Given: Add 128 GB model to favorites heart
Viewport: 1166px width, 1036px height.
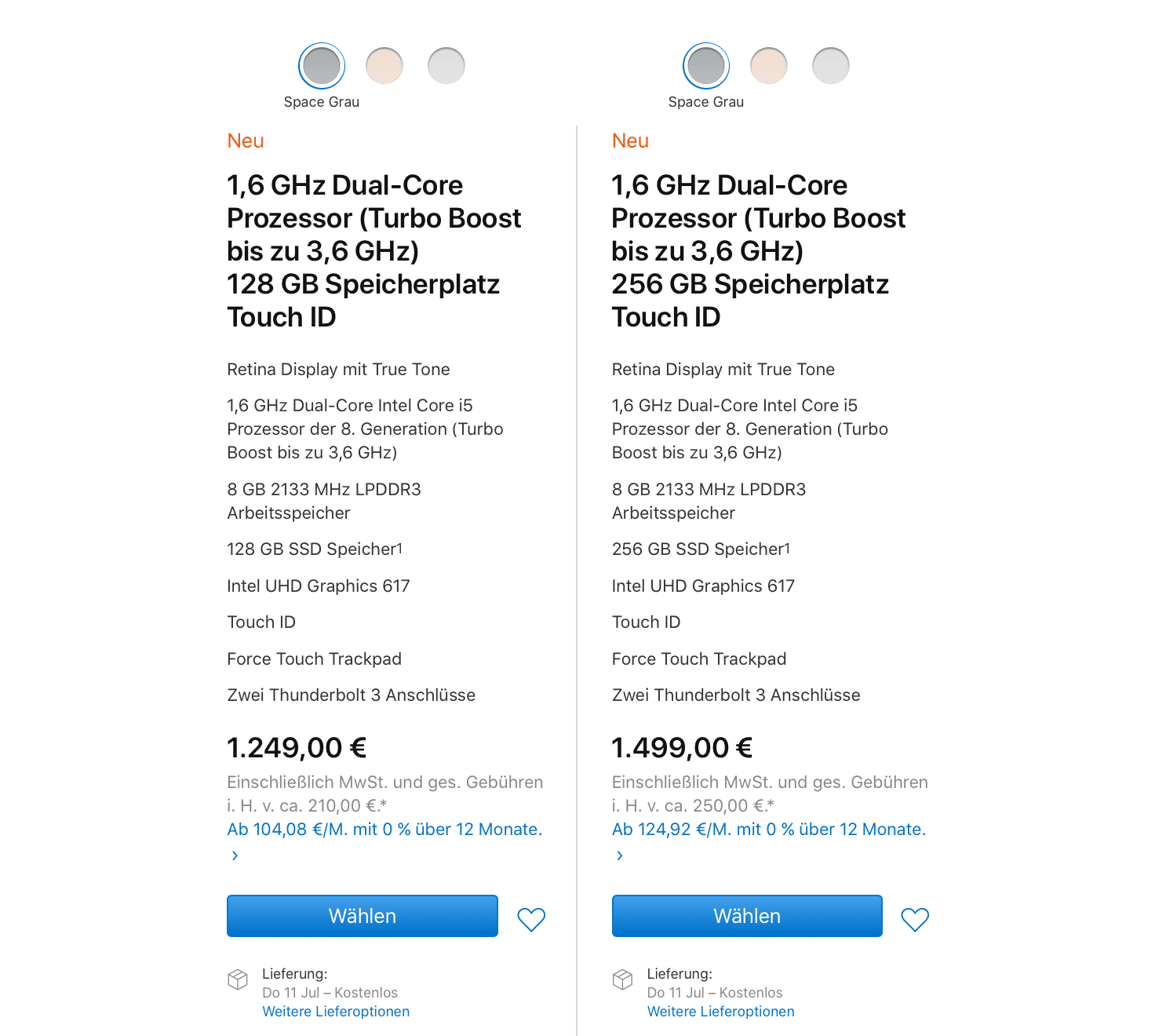Looking at the screenshot, I should point(531,919).
